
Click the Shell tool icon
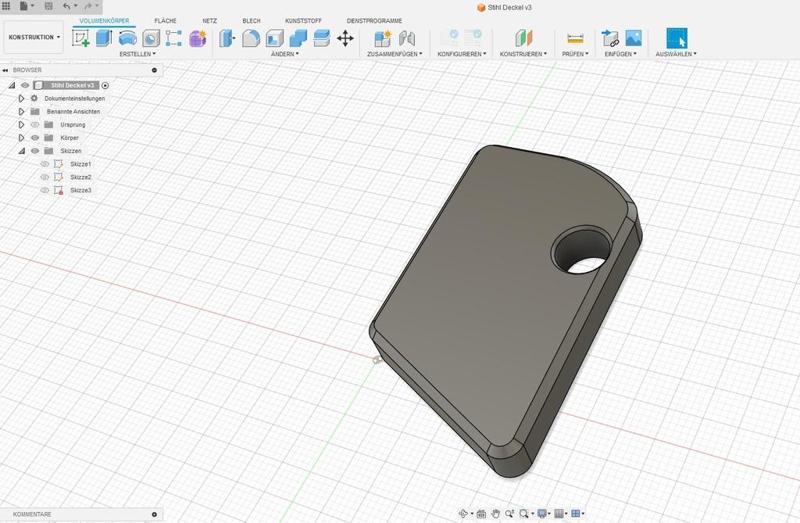pos(275,38)
